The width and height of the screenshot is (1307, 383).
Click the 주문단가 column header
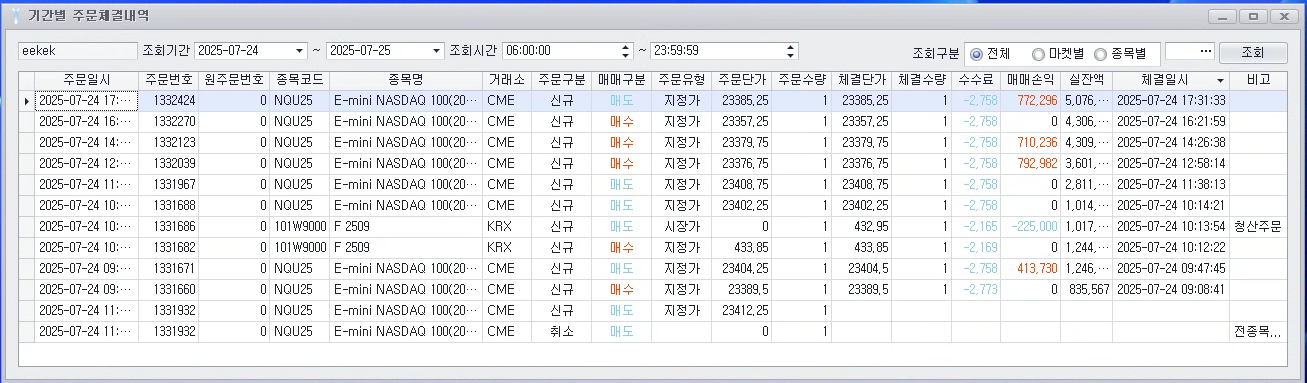[741, 80]
